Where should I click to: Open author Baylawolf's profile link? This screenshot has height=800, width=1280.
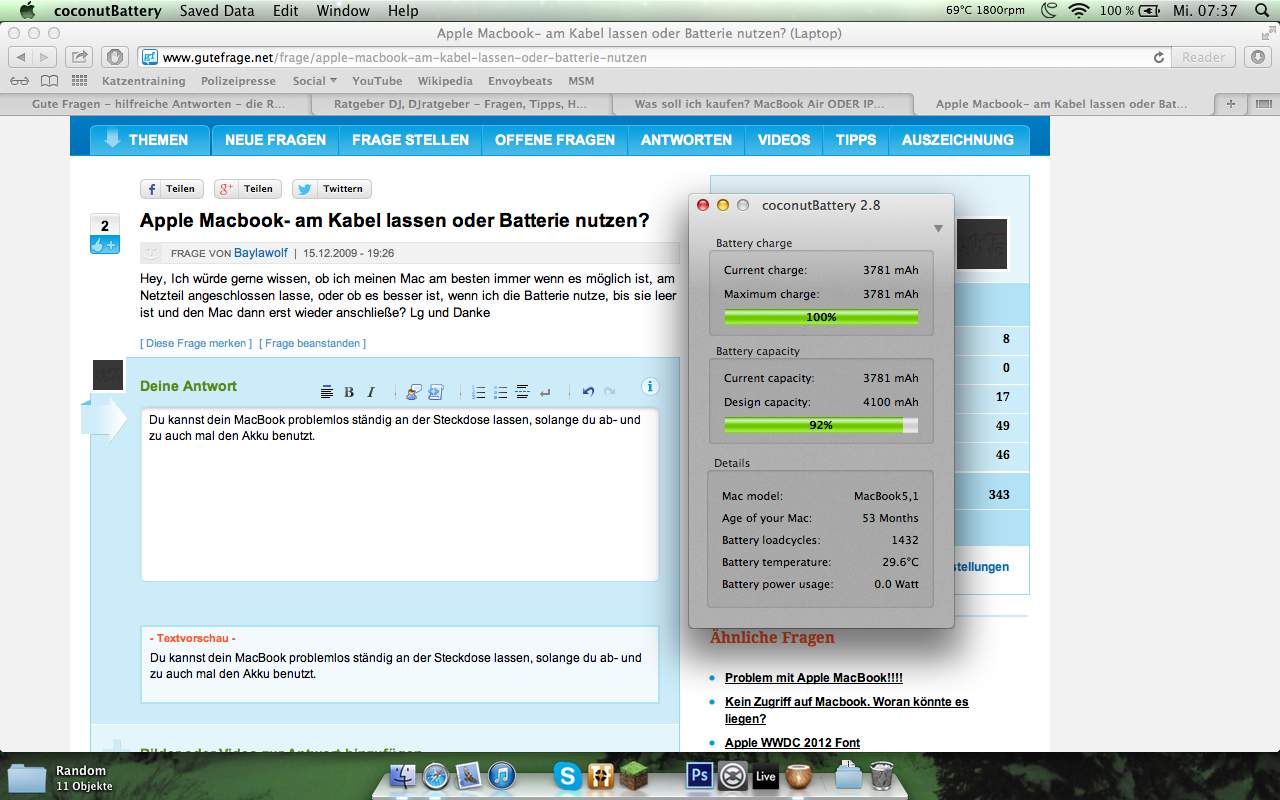coord(260,253)
